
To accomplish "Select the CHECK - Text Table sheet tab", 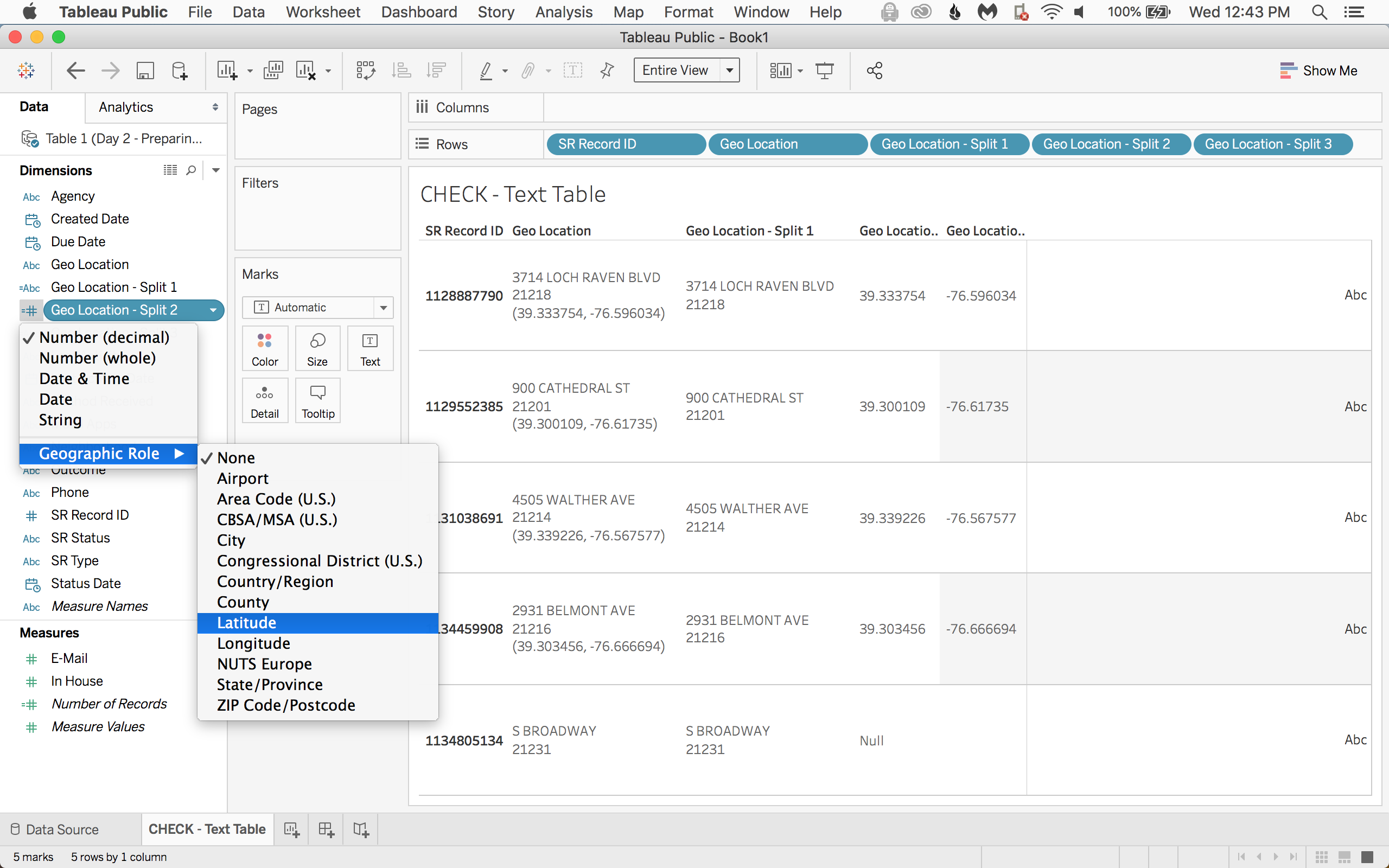I will tap(207, 829).
